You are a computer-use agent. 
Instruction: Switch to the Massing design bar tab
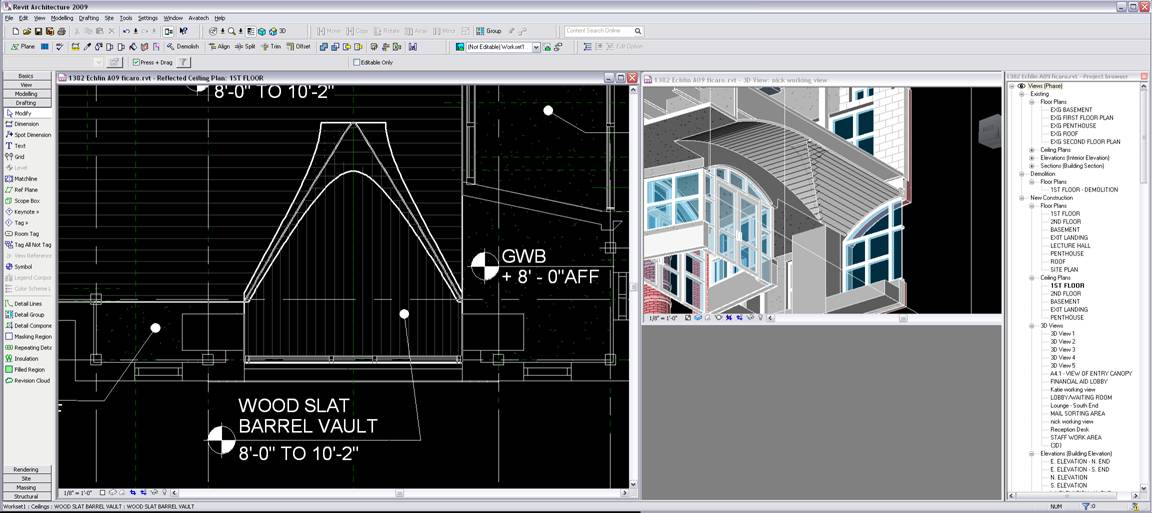26,487
